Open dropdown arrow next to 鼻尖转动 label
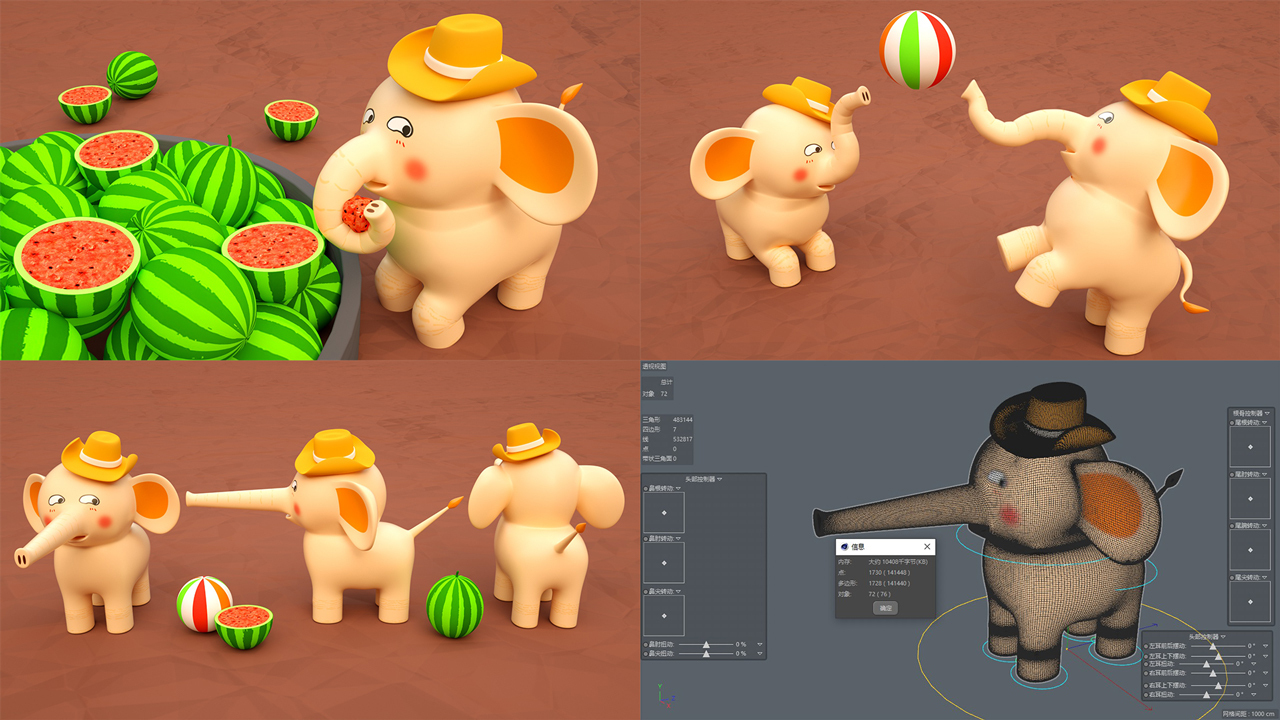Screen dimensions: 1280x720 click(678, 592)
